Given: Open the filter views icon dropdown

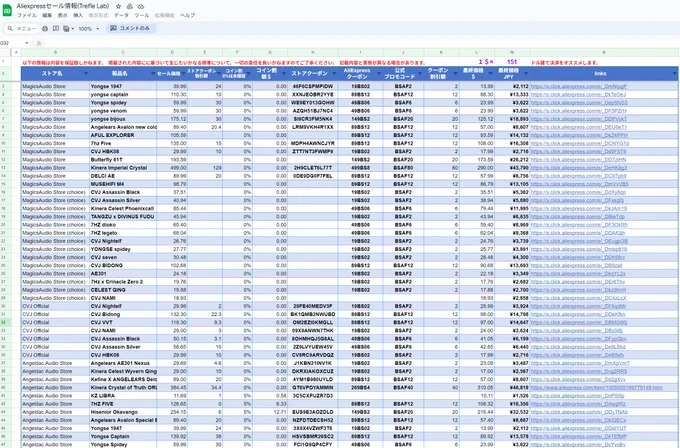Looking at the screenshot, I should pos(68,29).
